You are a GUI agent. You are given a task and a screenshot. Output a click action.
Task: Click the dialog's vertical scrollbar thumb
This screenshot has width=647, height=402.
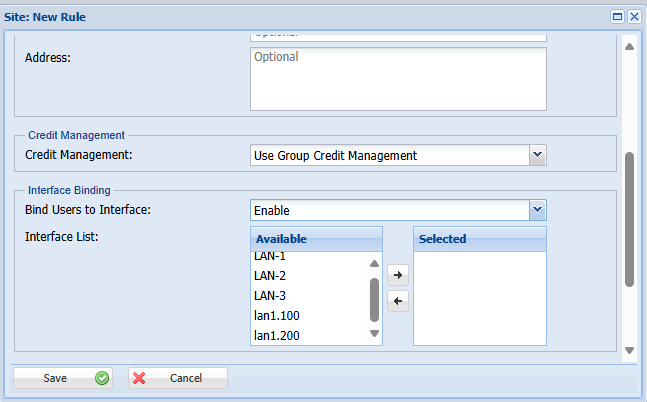(629, 218)
